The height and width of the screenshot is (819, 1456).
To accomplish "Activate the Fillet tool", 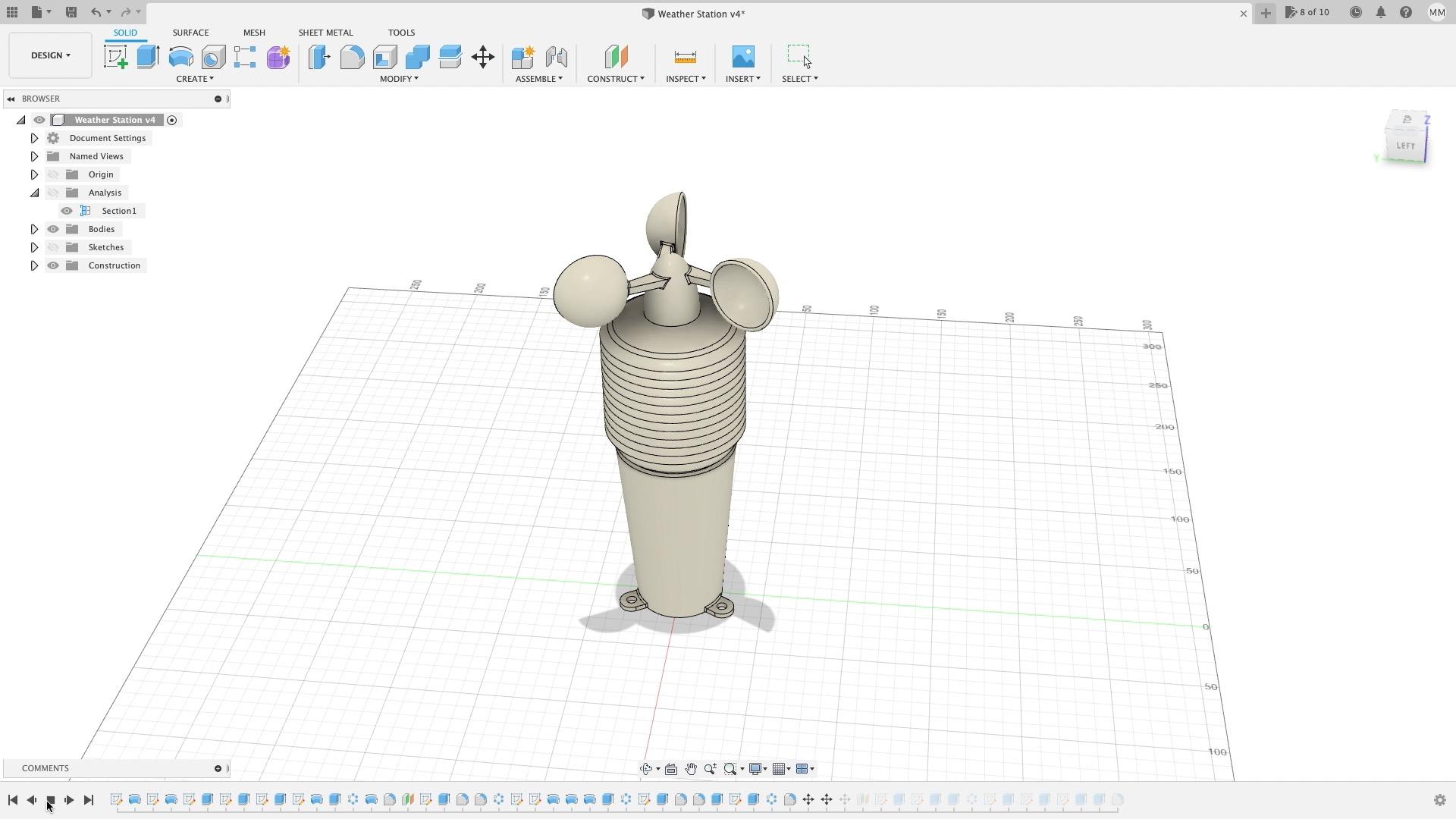I will point(353,57).
